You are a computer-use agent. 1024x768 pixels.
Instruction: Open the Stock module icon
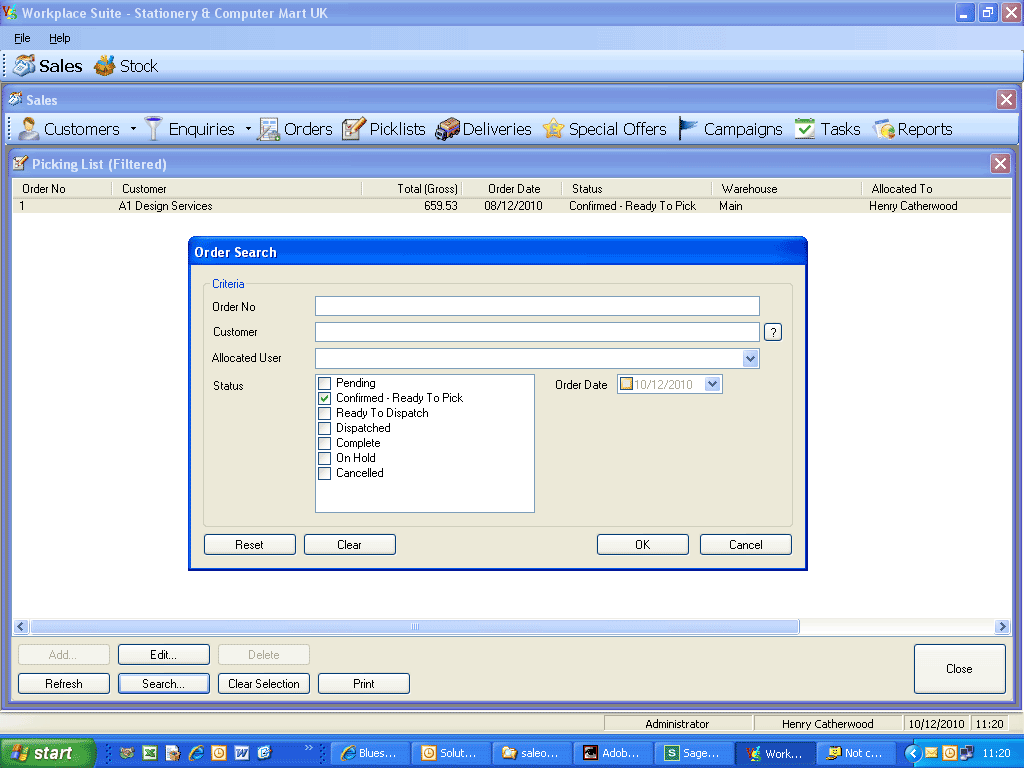point(104,65)
